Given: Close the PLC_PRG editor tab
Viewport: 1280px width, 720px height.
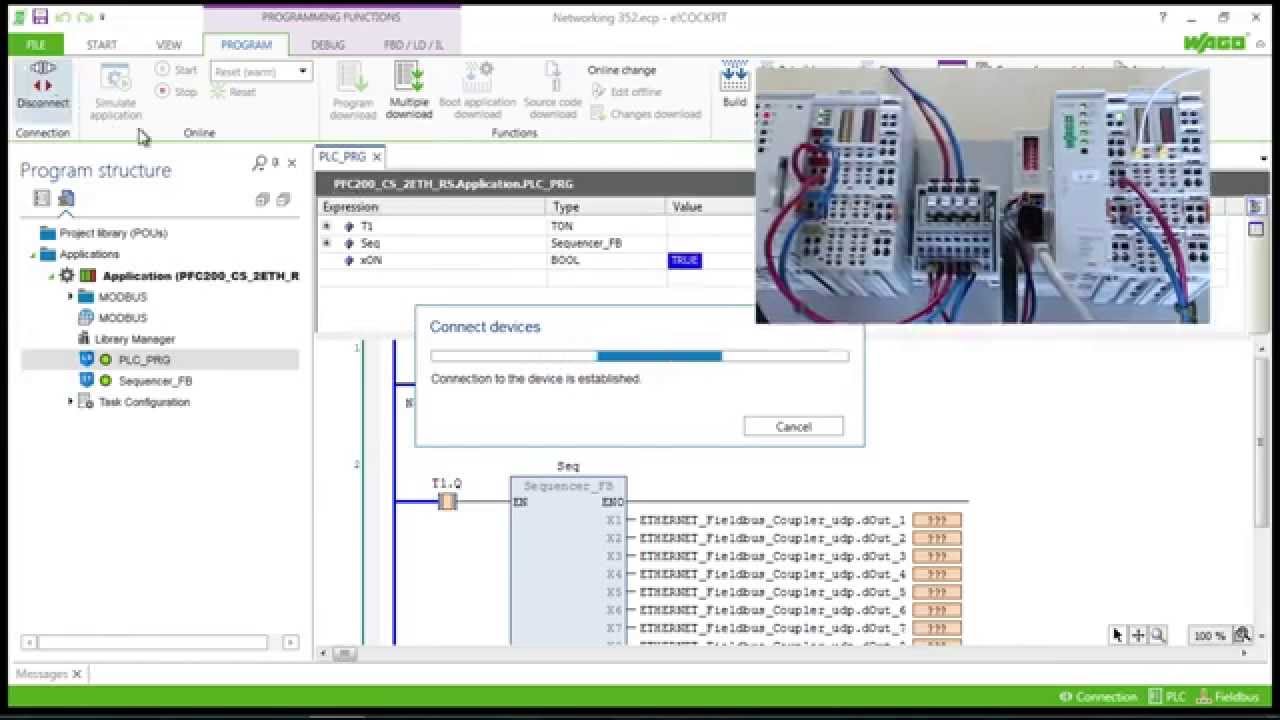Looking at the screenshot, I should 377,157.
